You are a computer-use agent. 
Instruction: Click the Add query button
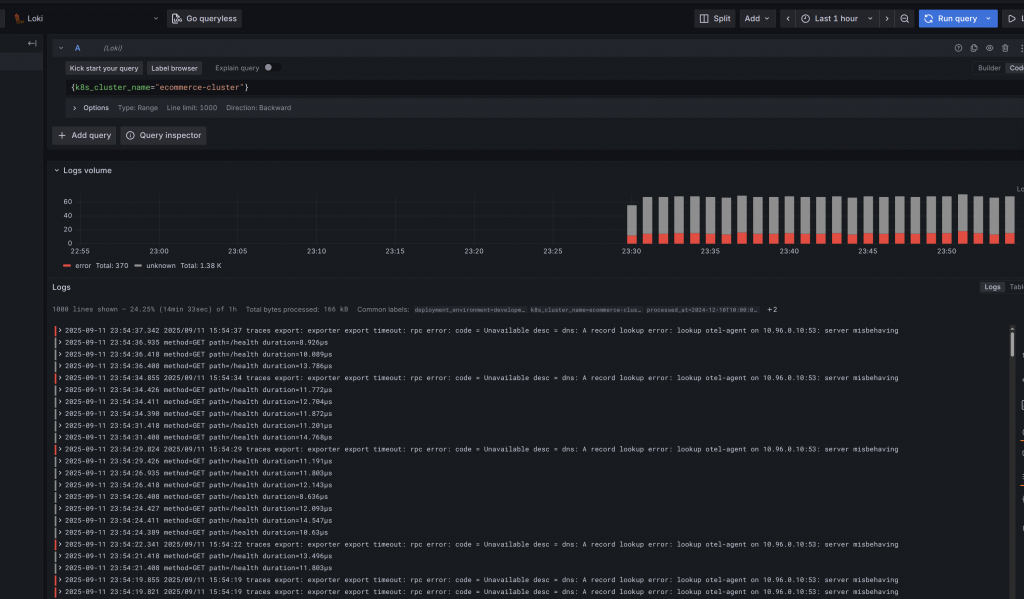[84, 135]
